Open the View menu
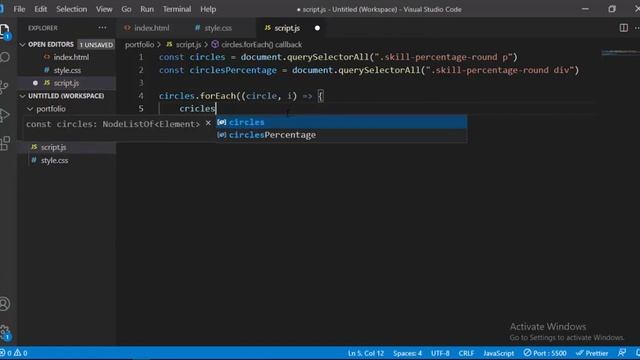640x360 pixels. point(104,9)
